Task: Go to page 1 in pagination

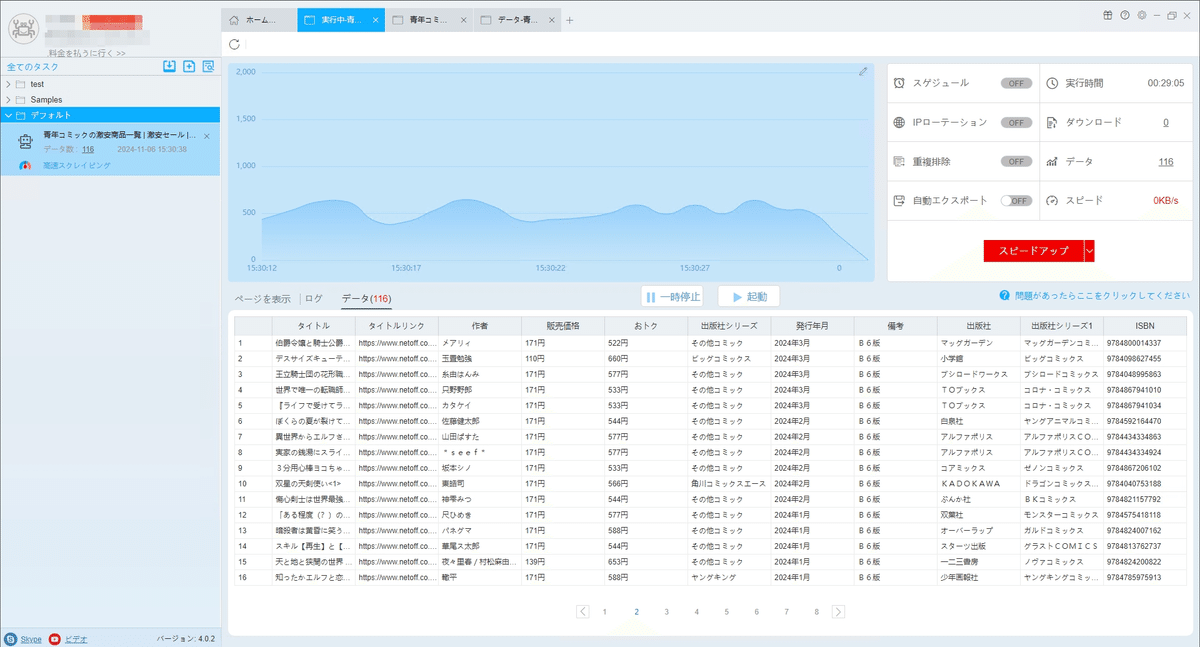Action: (x=604, y=611)
